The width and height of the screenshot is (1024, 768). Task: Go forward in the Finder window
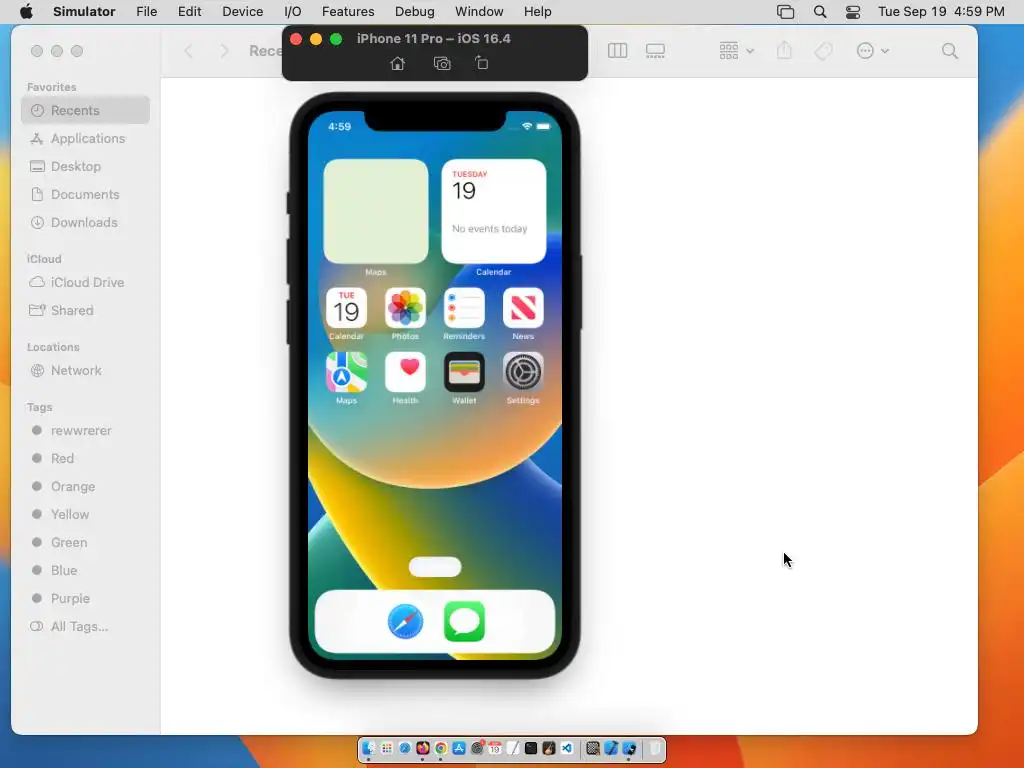(x=225, y=51)
